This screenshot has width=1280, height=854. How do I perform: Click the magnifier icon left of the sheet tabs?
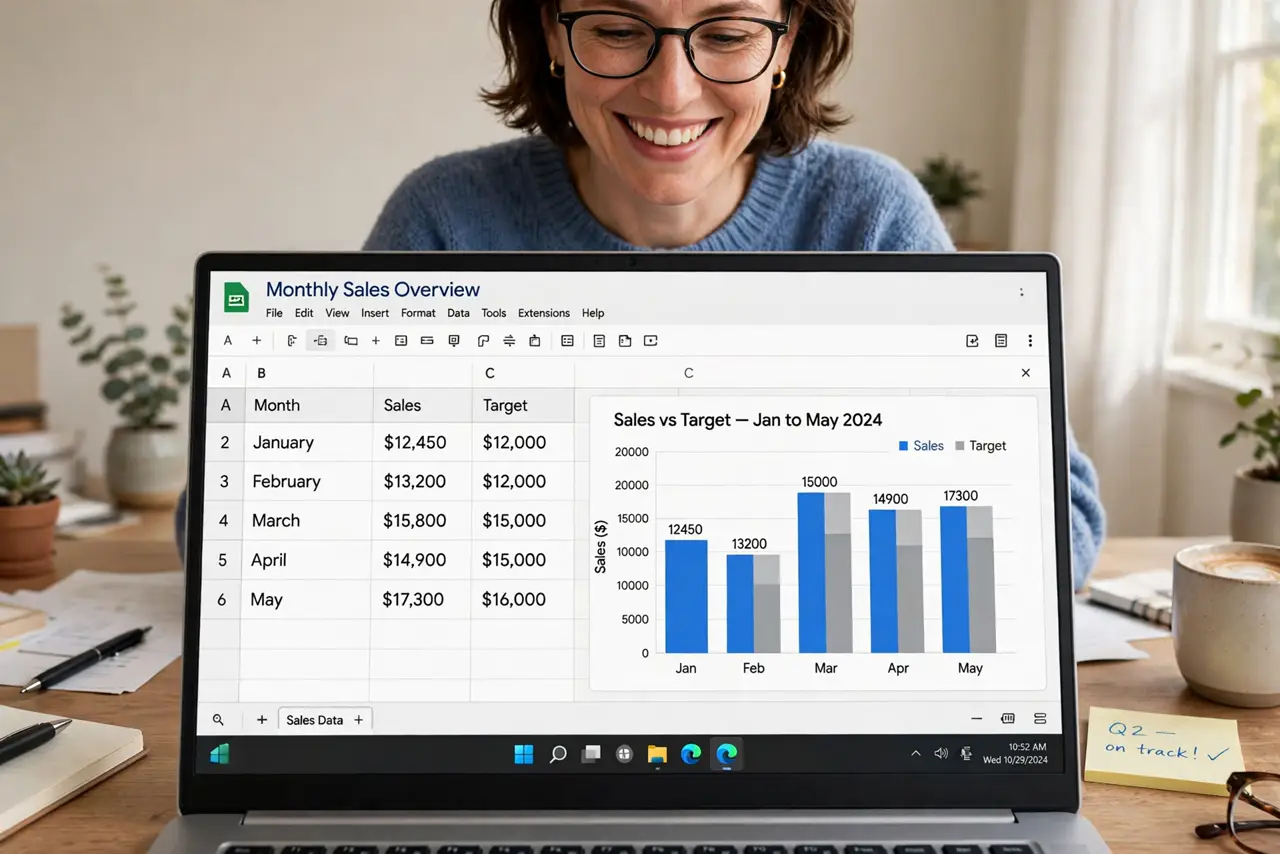tap(218, 720)
